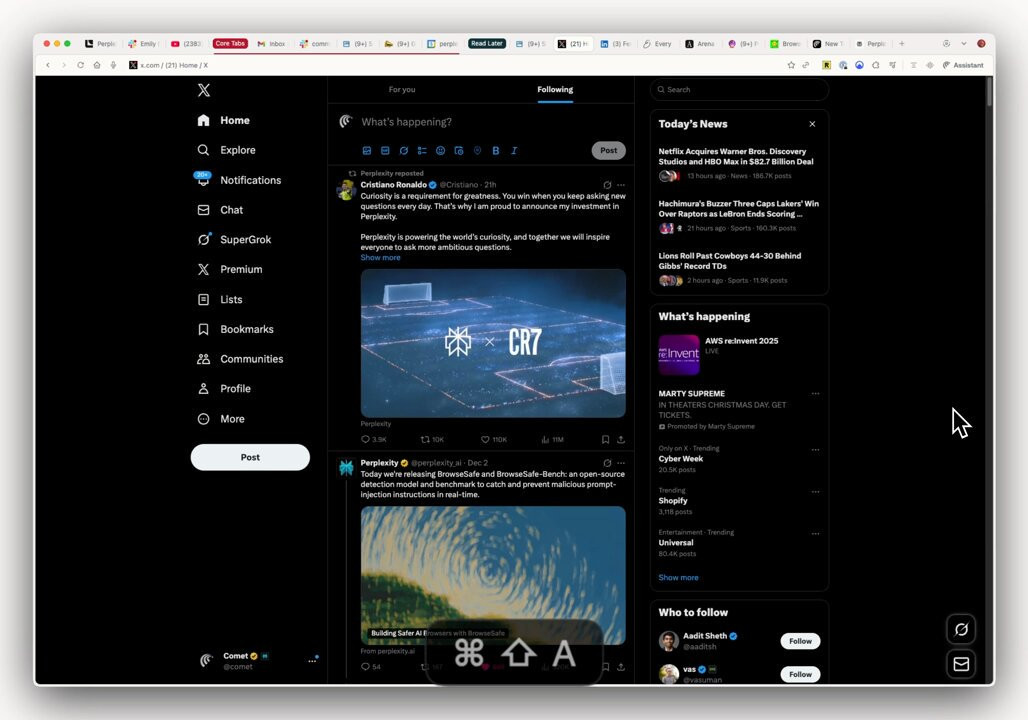The height and width of the screenshot is (720, 1028).
Task: Follow Aadit Sheth
Action: pyautogui.click(x=800, y=641)
